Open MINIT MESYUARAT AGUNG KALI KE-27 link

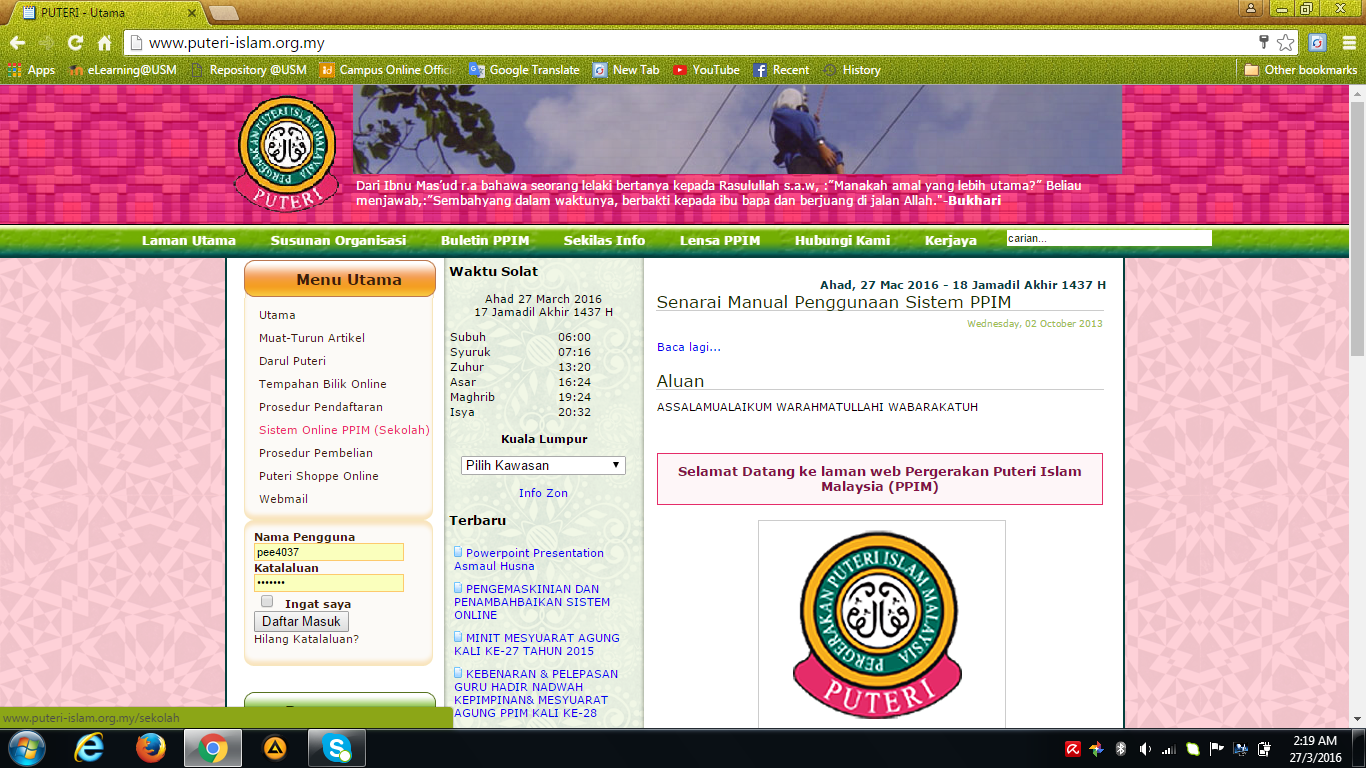click(537, 644)
